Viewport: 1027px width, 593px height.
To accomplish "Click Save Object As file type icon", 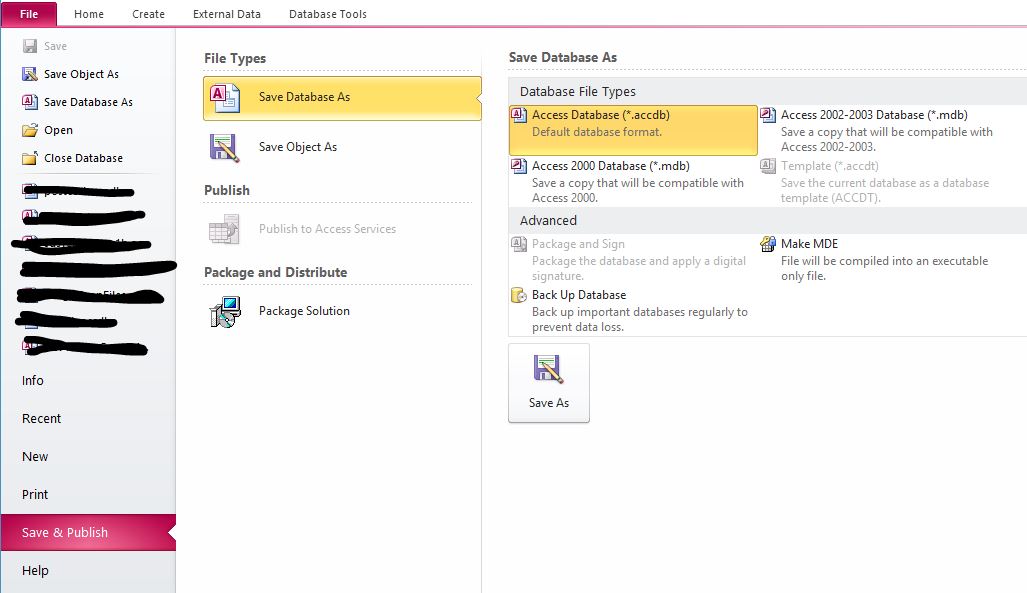I will point(224,147).
